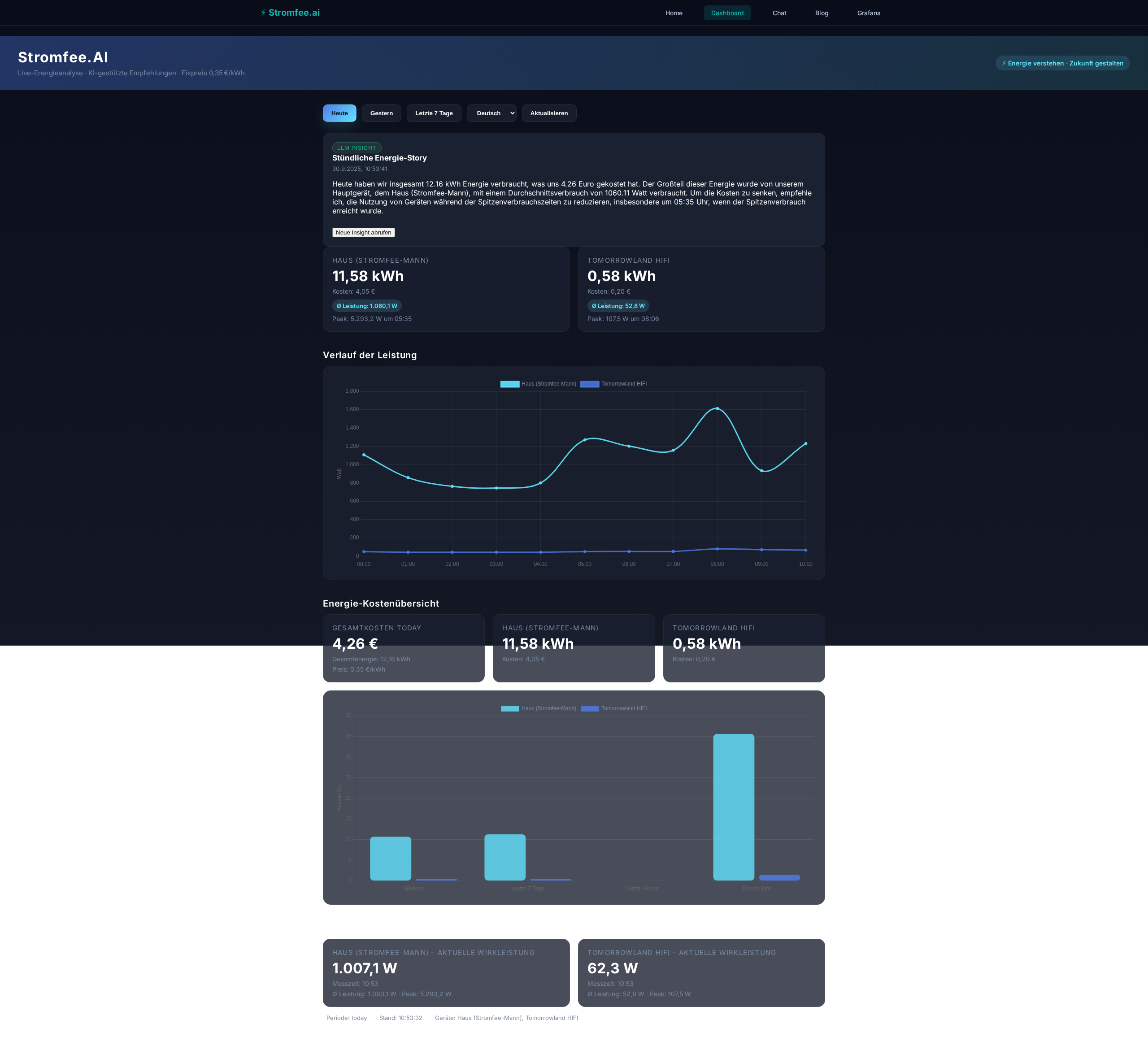Select the Letzte 7 Tage period

(x=433, y=113)
